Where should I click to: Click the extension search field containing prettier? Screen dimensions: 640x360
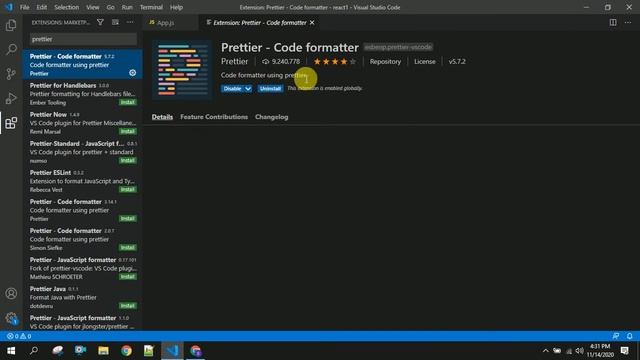tap(83, 39)
